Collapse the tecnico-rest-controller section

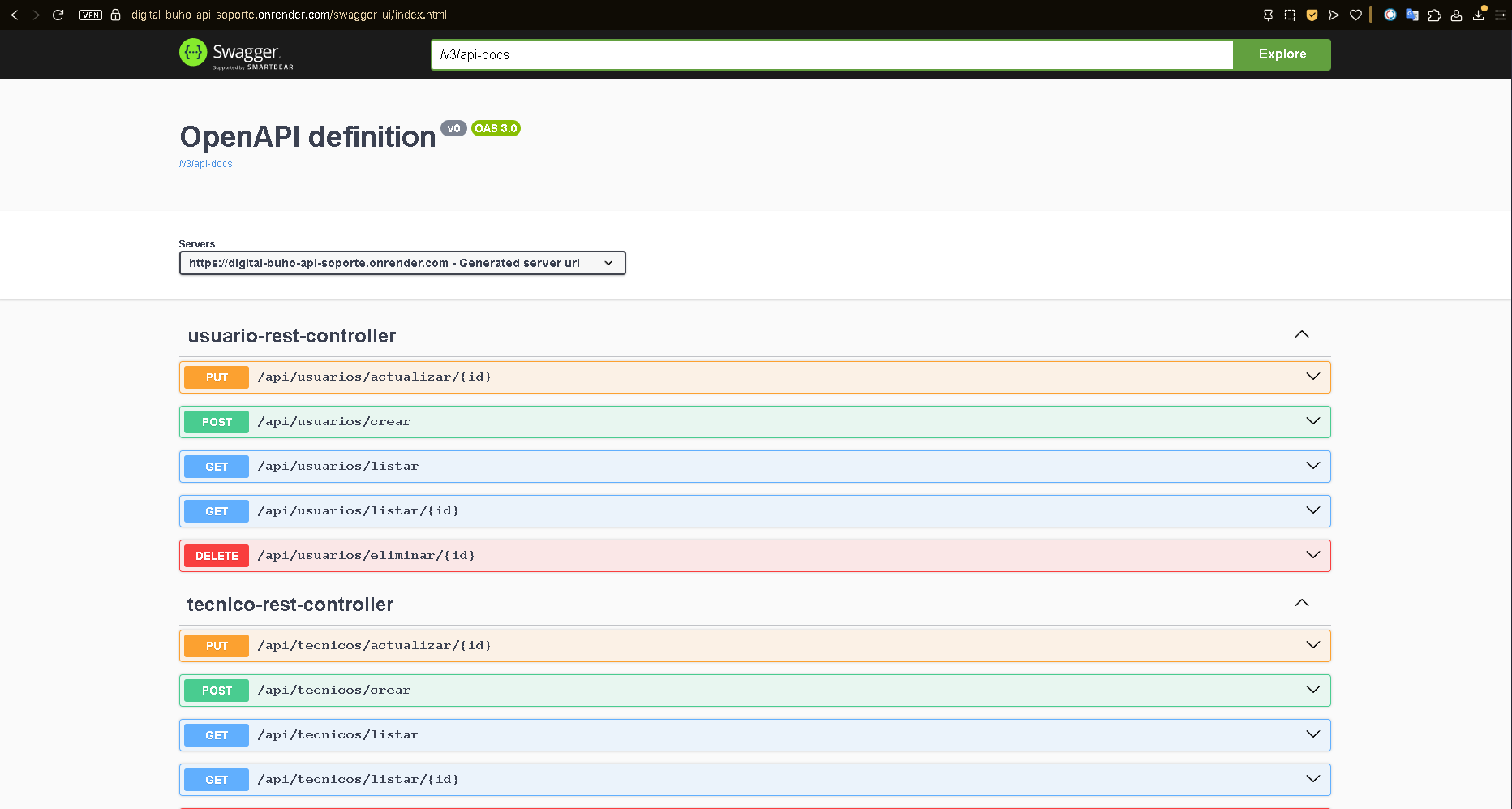coord(1302,603)
